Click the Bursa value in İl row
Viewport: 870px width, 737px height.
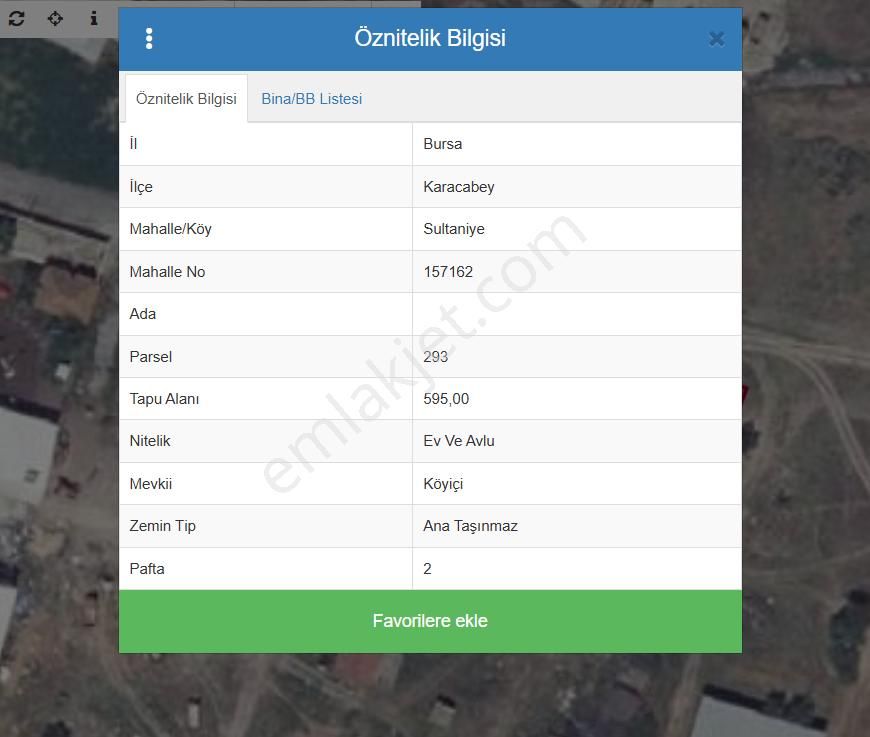coord(443,144)
